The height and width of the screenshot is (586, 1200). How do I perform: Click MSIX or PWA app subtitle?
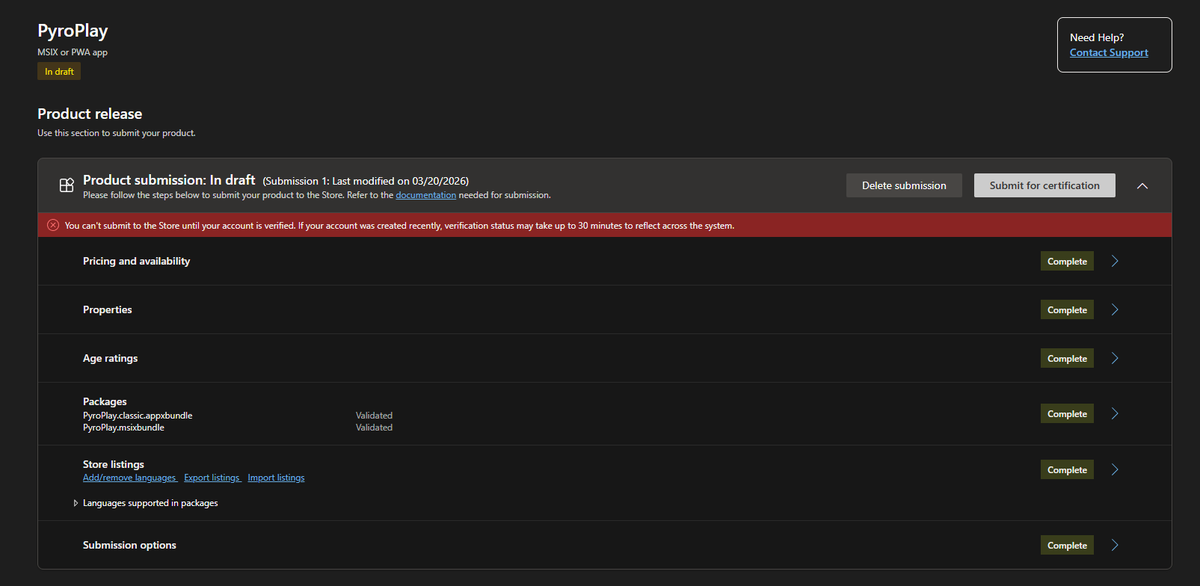click(x=72, y=51)
